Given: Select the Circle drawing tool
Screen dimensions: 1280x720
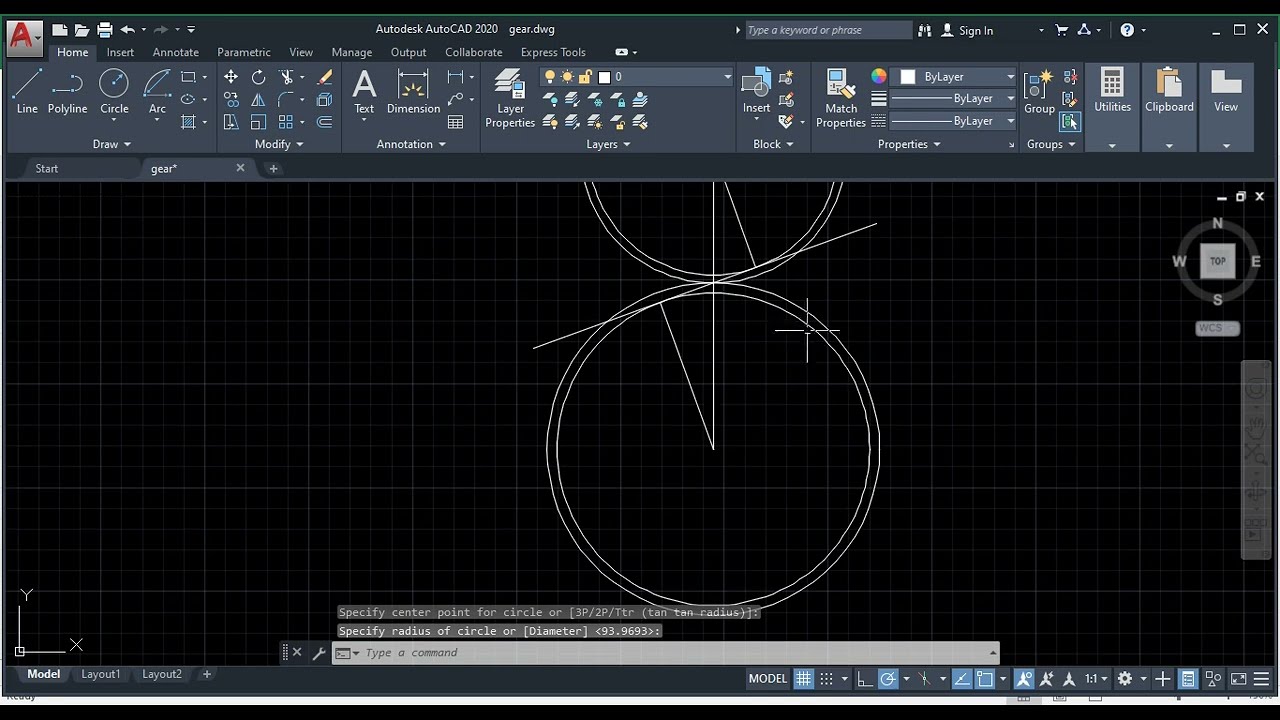Looking at the screenshot, I should point(114,92).
